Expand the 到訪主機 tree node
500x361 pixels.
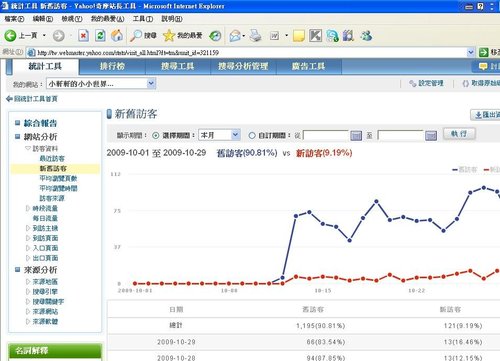point(28,228)
